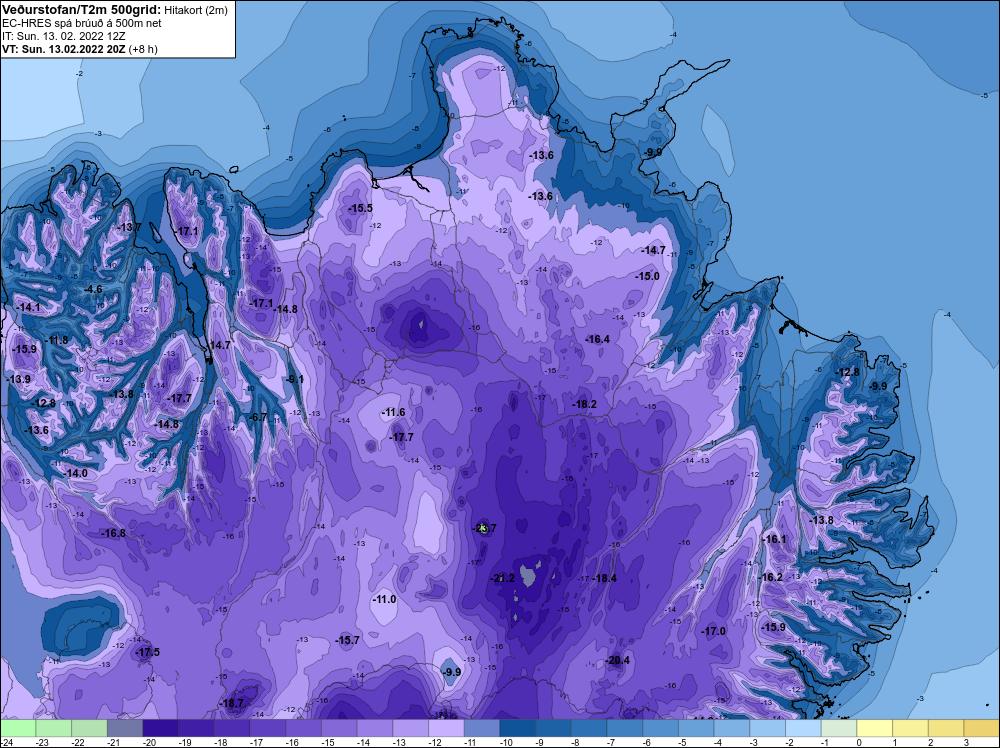1000x748 pixels.
Task: Click the green station dot marker
Action: (x=483, y=529)
